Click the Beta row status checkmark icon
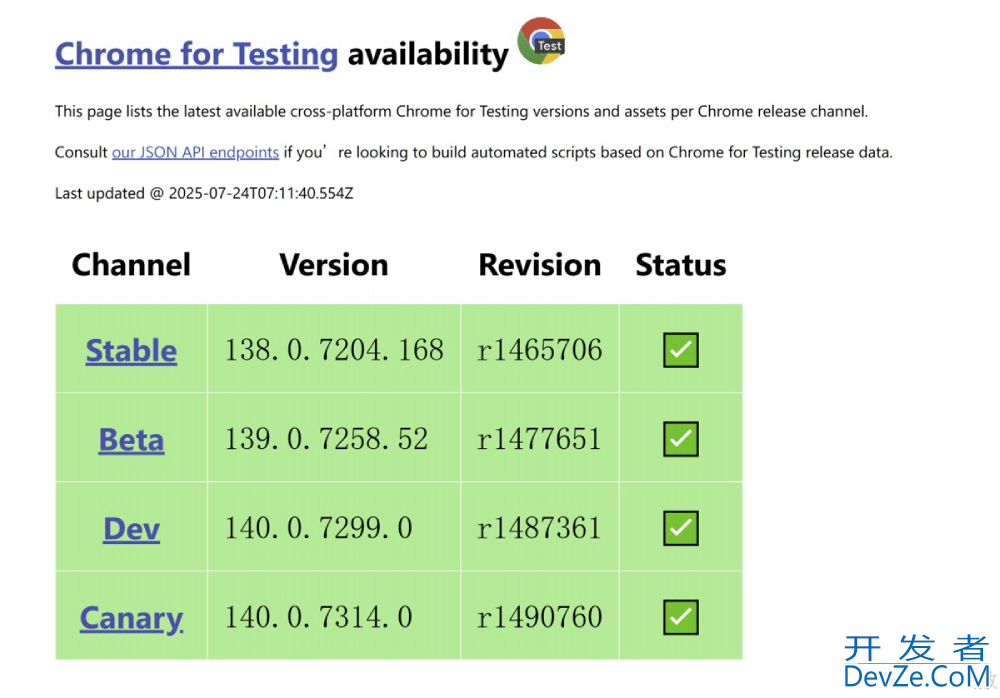This screenshot has width=1000, height=698. coord(680,439)
